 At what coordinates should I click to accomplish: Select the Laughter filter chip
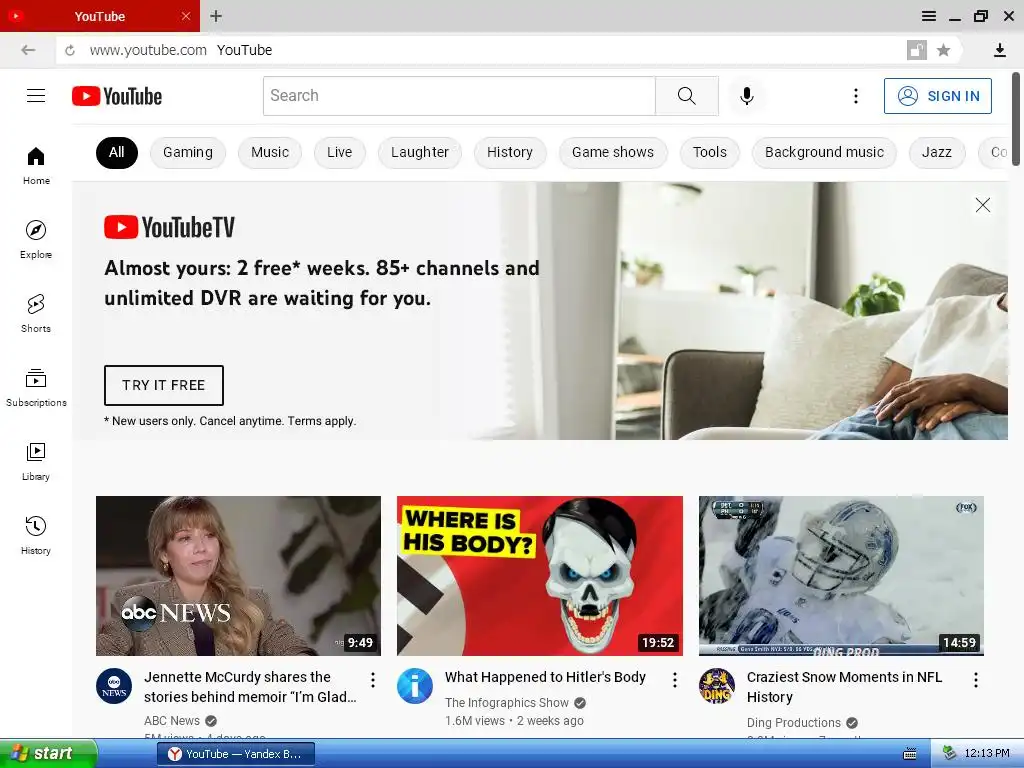[x=420, y=153]
